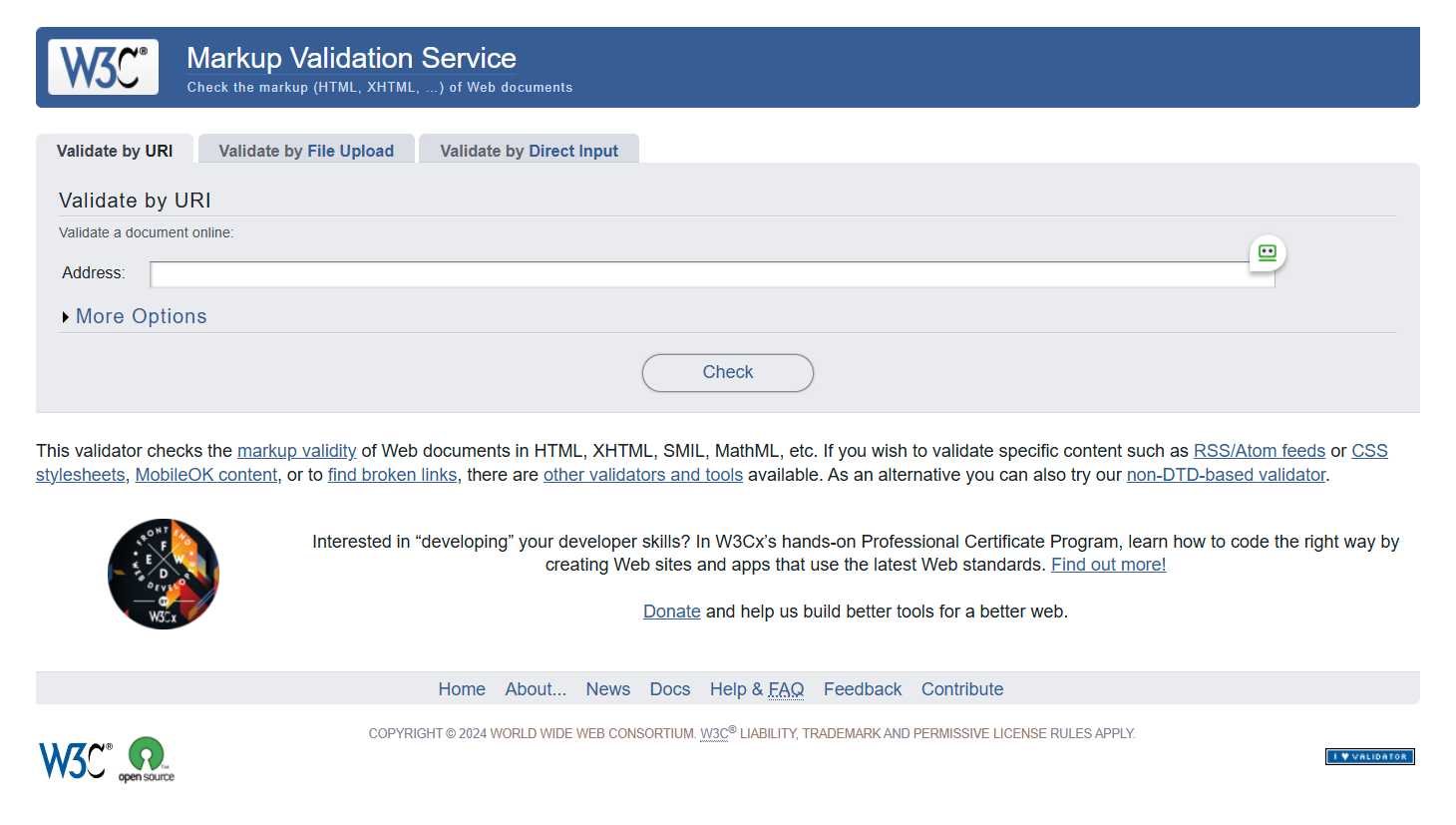Click the Donate link
The width and height of the screenshot is (1456, 825).
coord(671,612)
